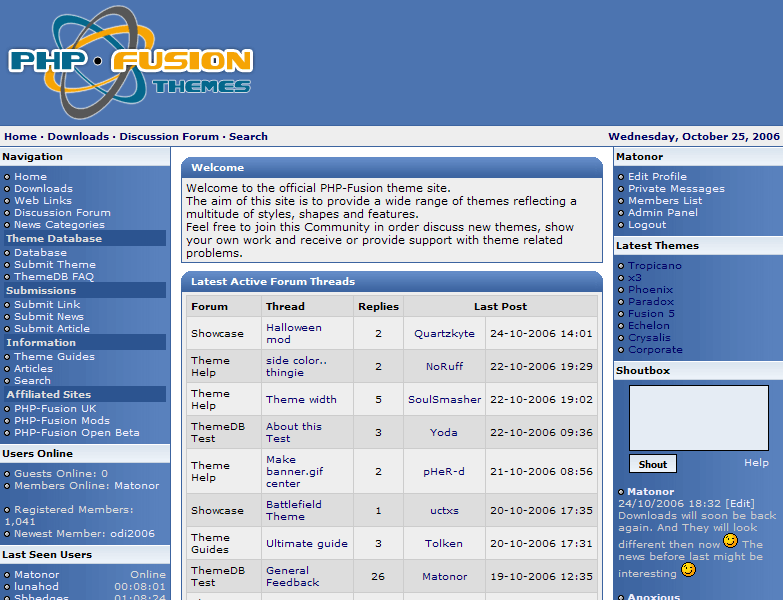Click the 26 replies cell
Screen dimensions: 783x600
point(378,576)
